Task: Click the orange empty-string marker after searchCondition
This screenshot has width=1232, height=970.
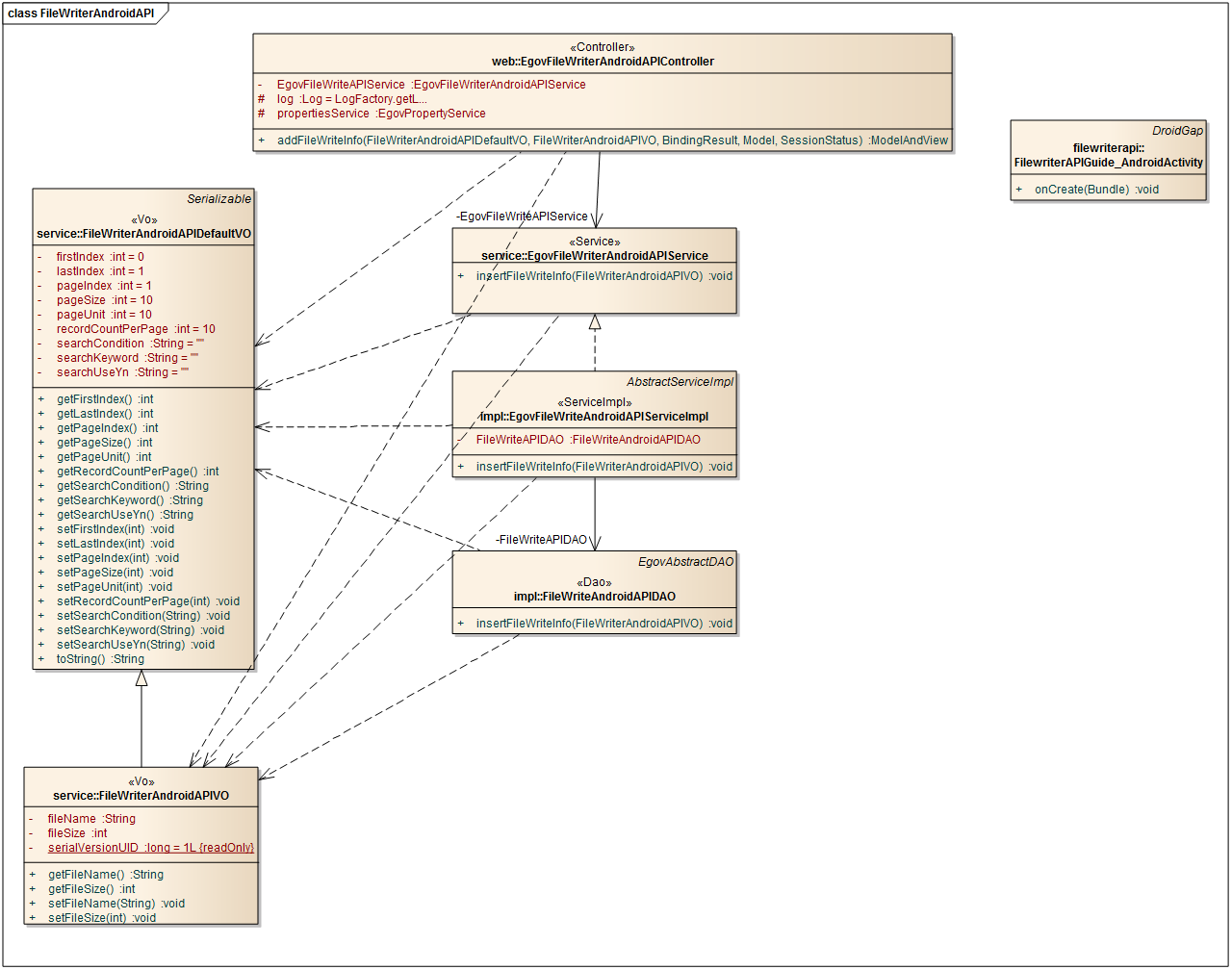Action: (x=200, y=342)
